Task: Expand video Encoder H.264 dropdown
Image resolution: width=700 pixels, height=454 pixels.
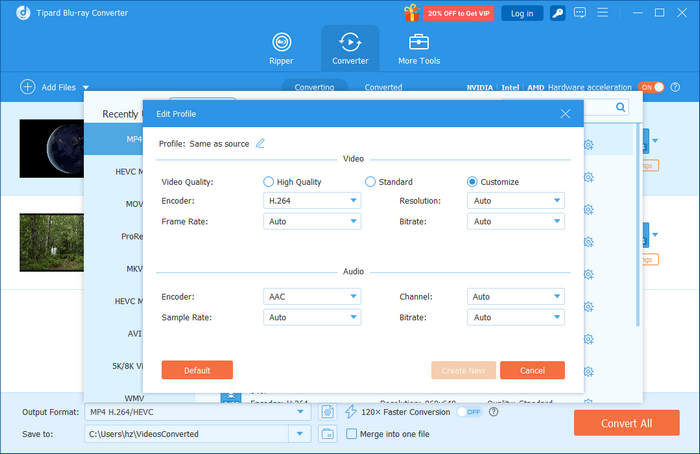Action: point(312,201)
